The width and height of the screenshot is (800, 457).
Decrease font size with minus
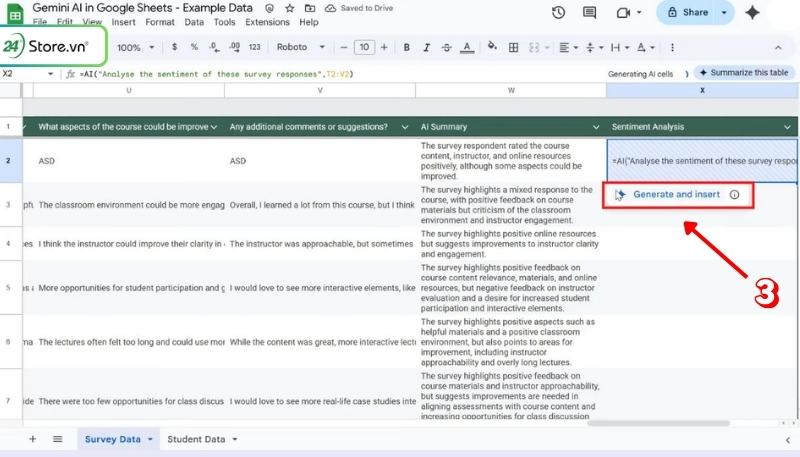344,47
